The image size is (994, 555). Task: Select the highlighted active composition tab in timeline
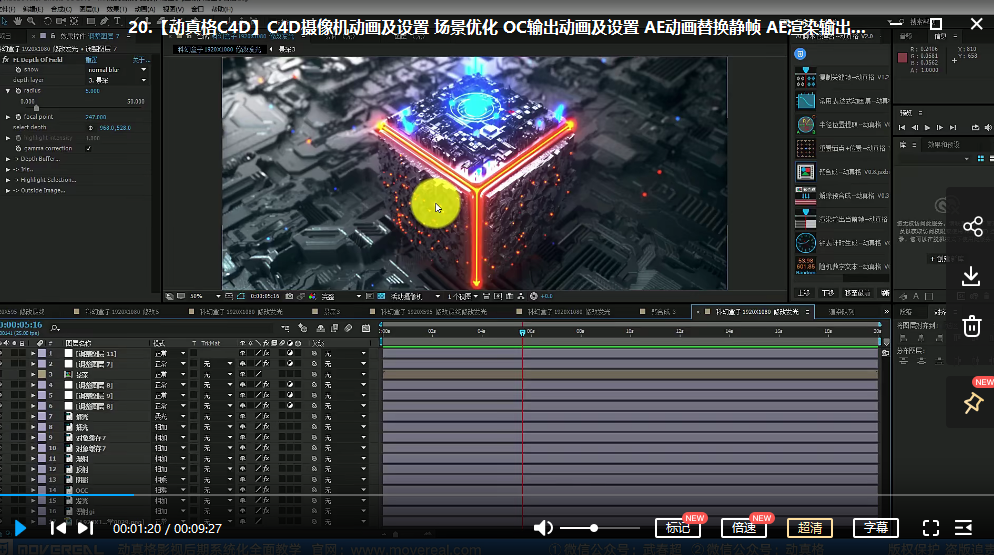click(x=754, y=311)
